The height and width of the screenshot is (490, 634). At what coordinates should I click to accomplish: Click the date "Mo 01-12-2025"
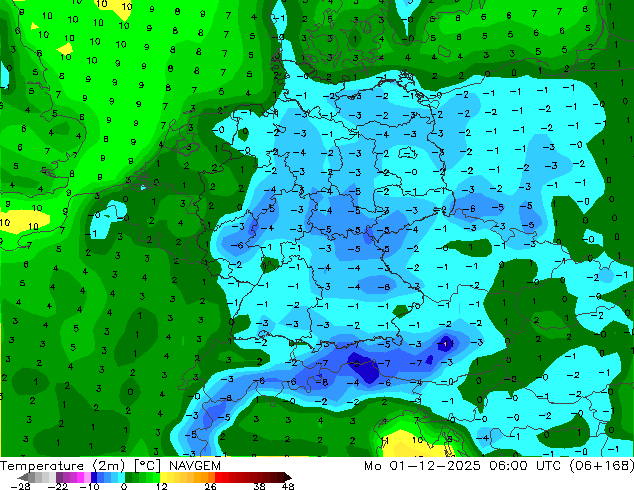422,466
